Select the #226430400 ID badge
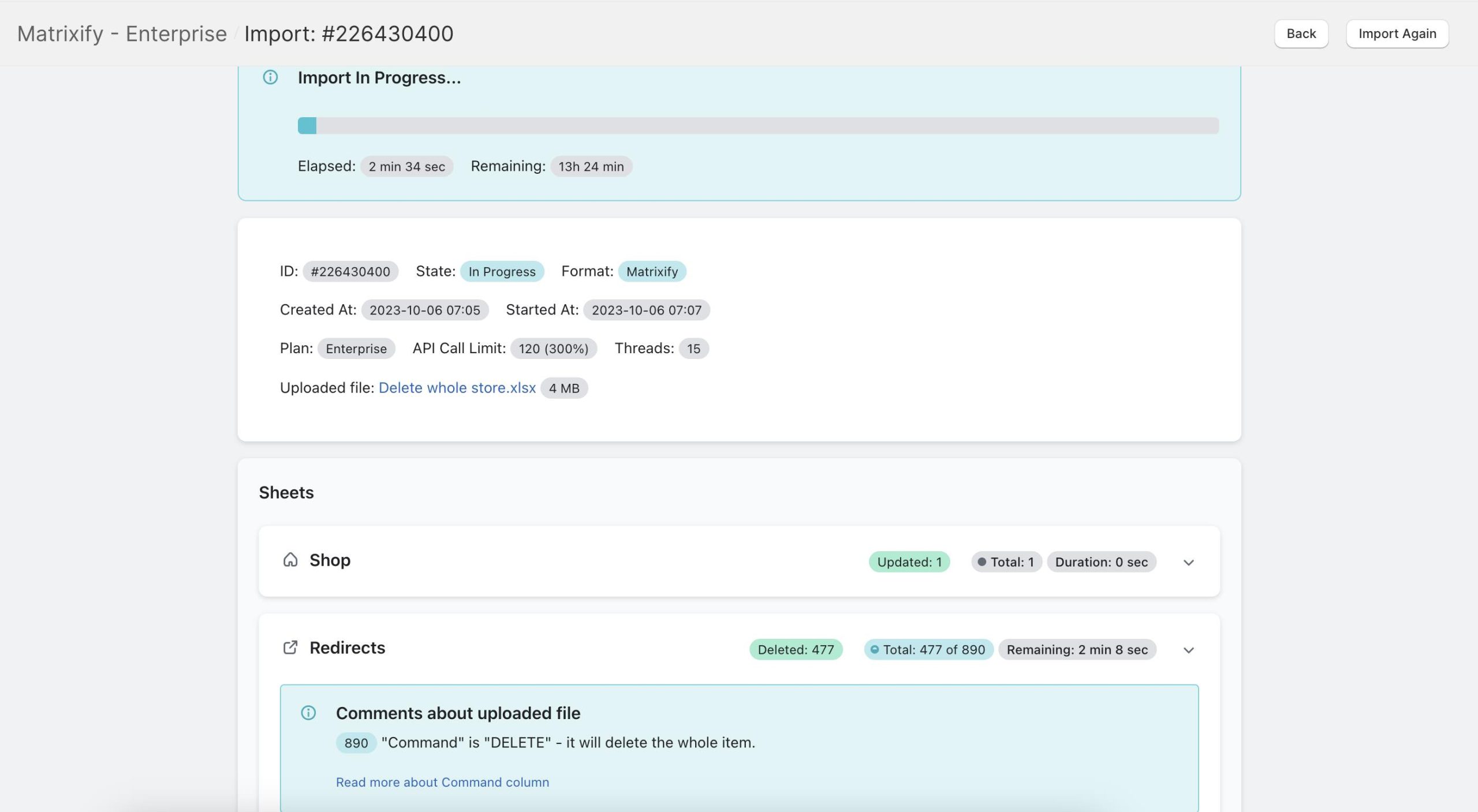This screenshot has height=812, width=1478. 350,271
